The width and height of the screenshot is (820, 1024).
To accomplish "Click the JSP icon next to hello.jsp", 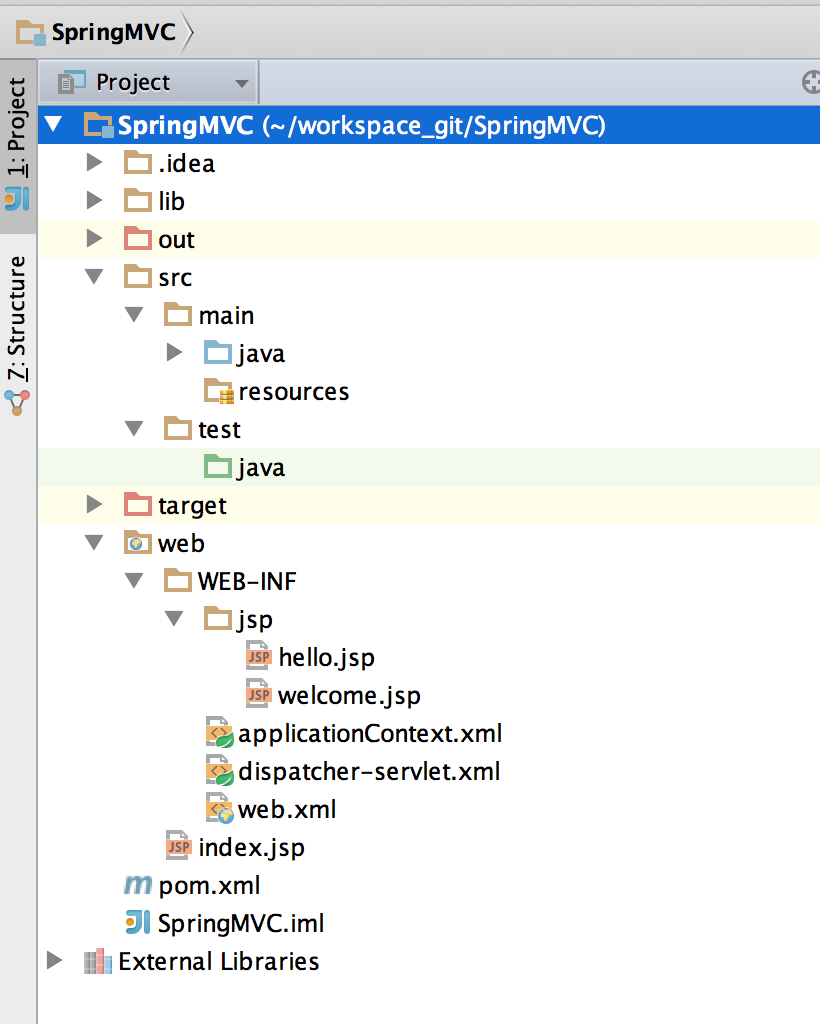I will (259, 657).
